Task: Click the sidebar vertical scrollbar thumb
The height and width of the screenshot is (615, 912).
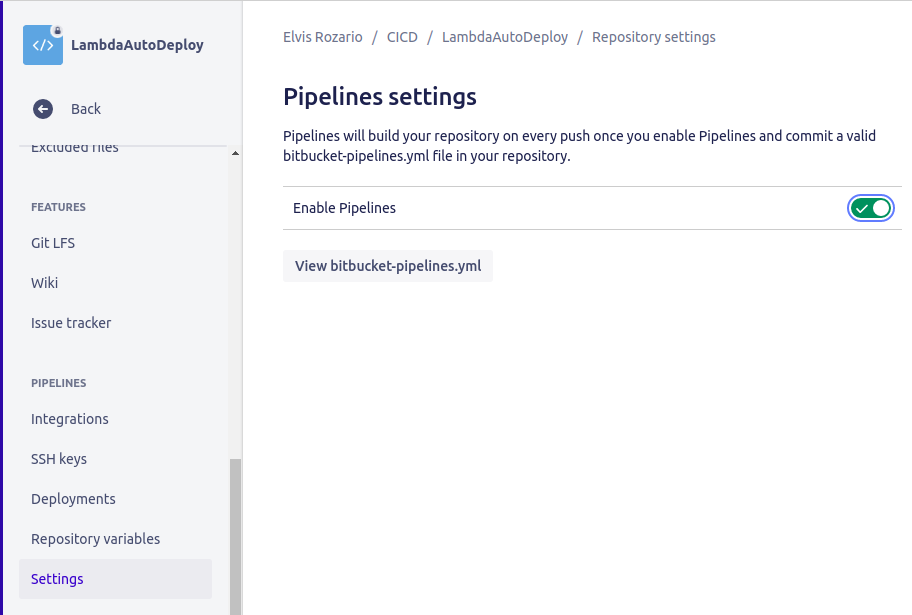Action: [x=235, y=536]
